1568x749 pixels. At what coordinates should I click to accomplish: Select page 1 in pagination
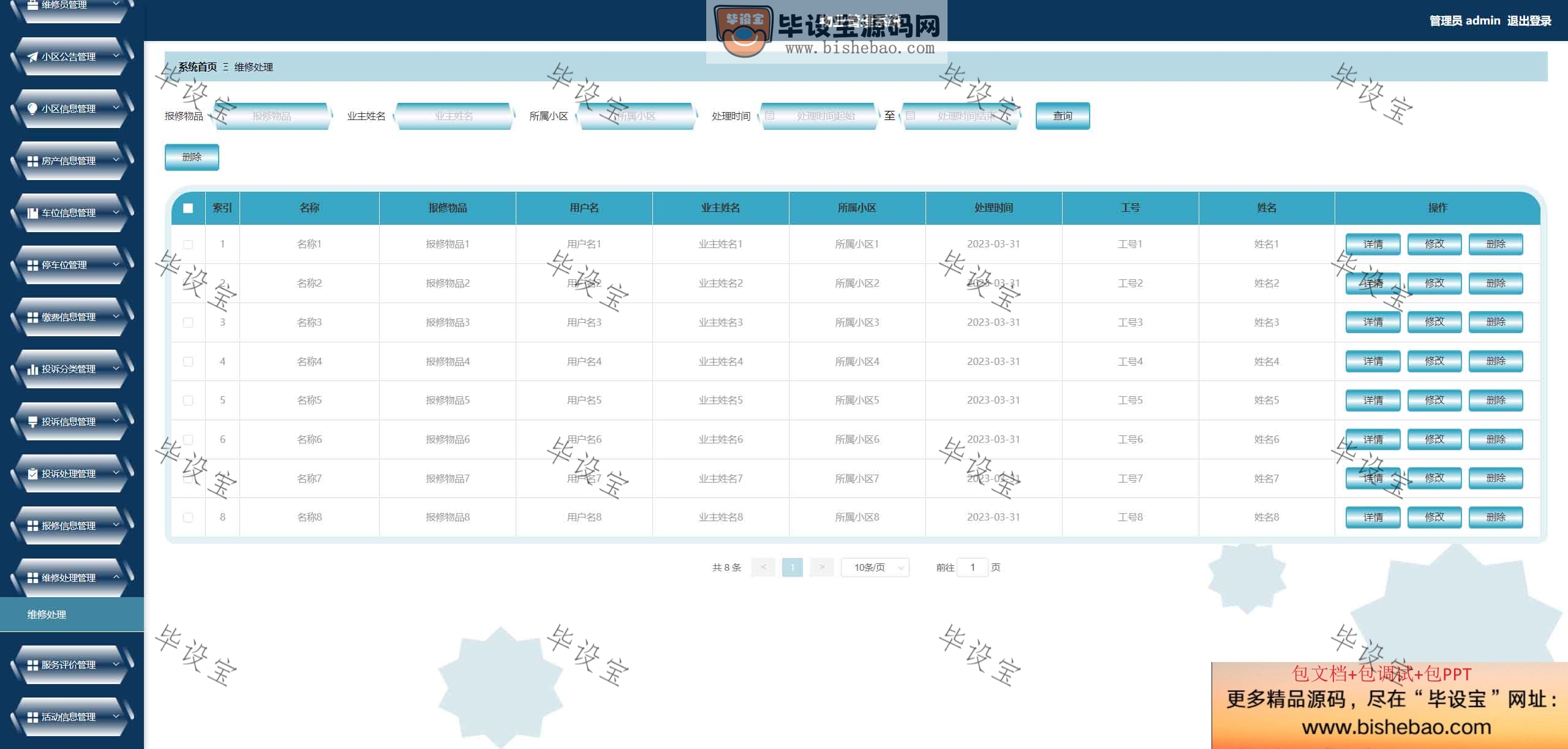pos(793,568)
